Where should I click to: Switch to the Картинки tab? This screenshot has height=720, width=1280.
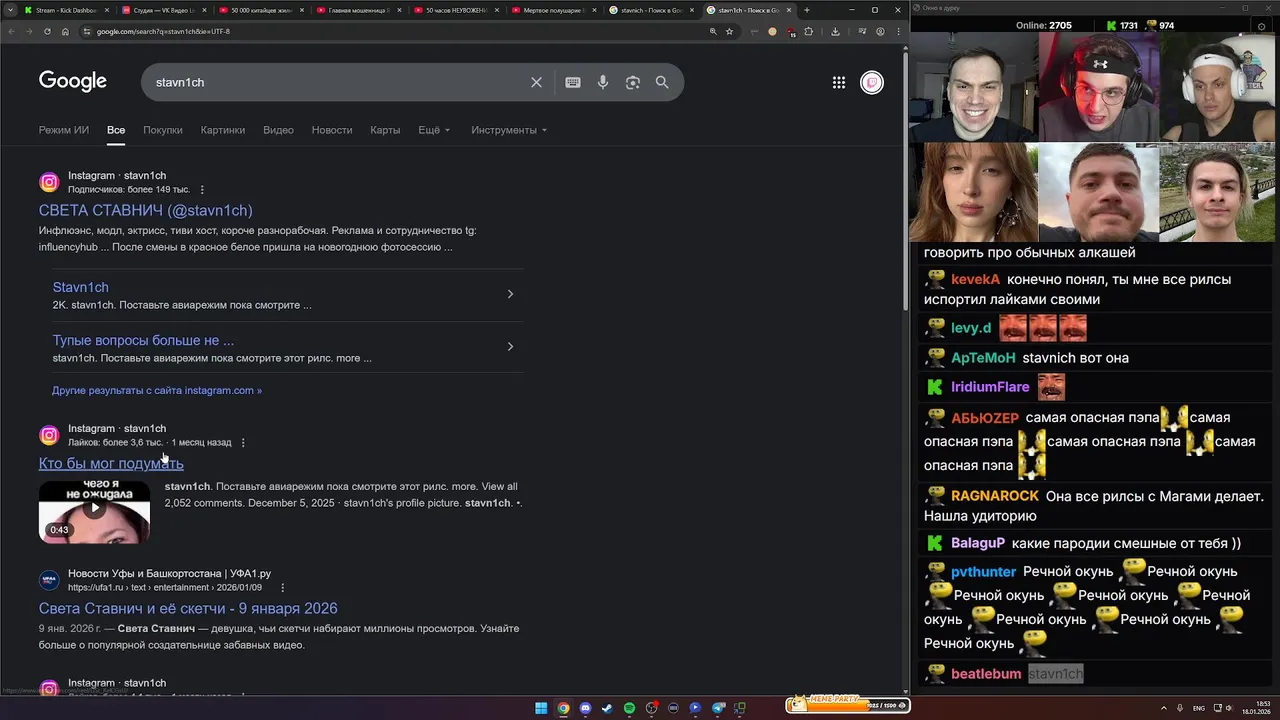click(x=223, y=130)
